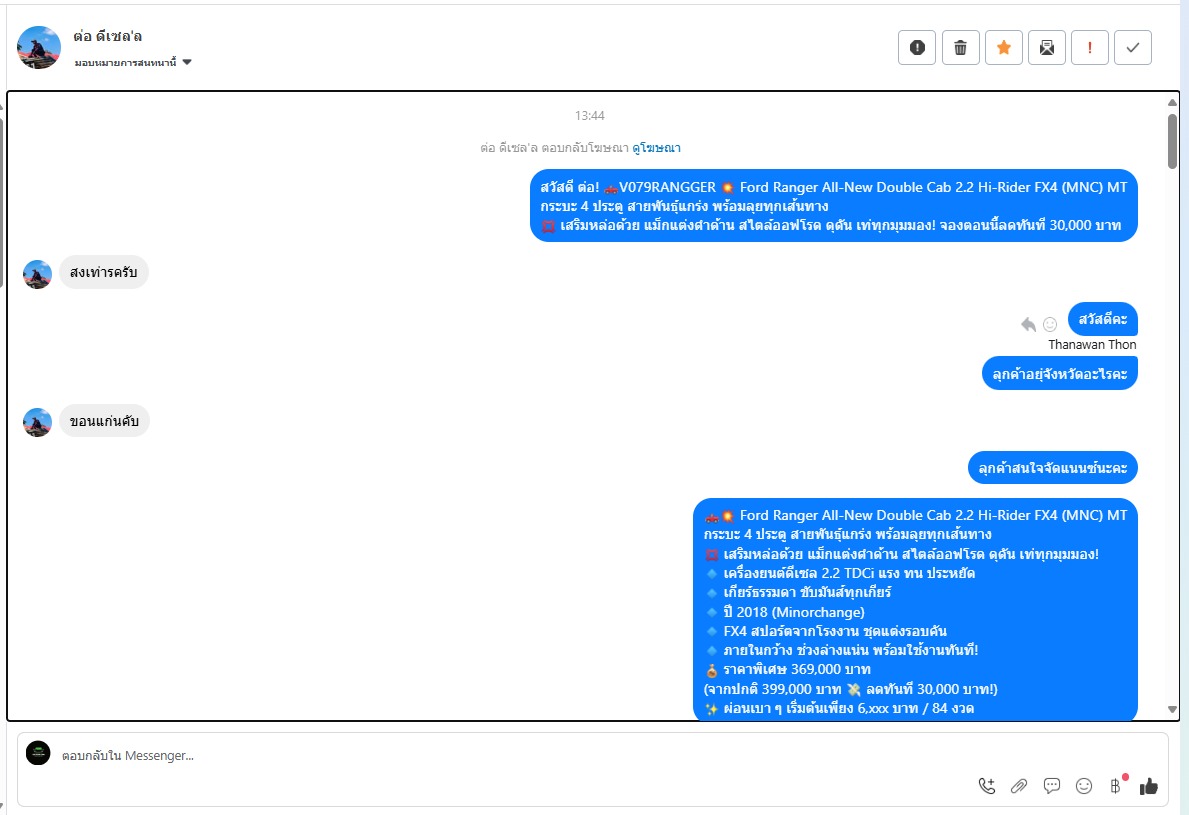Screen dimensions: 1189x815
Task: Mark conversation done with the checkmark icon
Action: pyautogui.click(x=1133, y=48)
